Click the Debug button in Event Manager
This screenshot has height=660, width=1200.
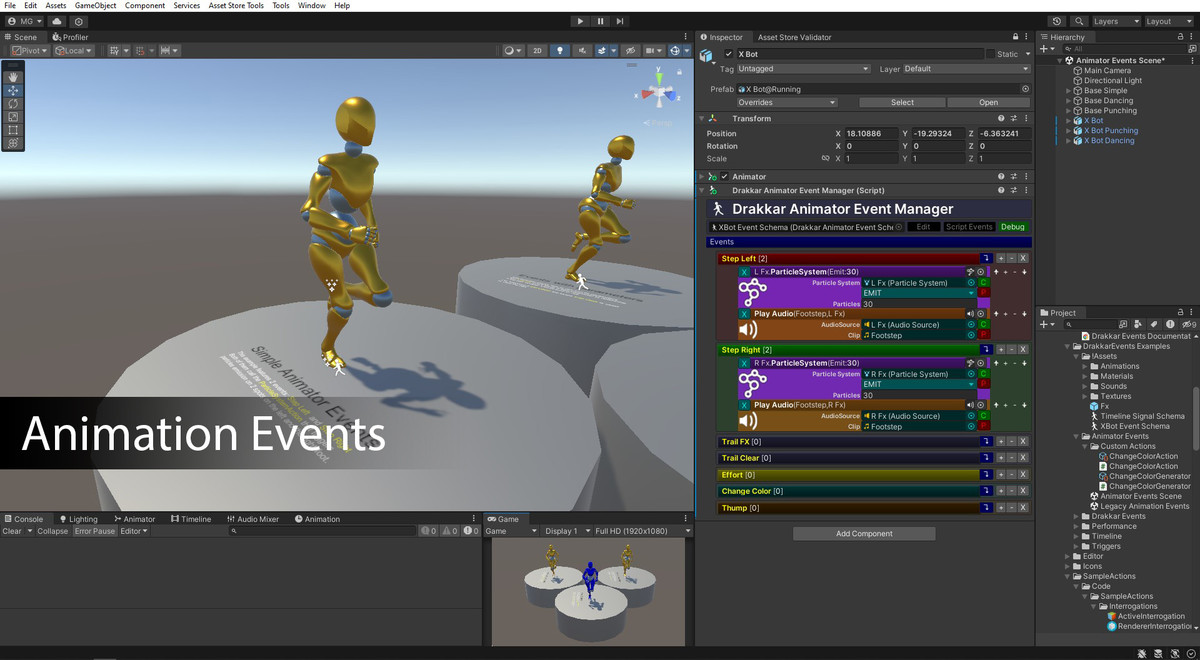[x=1013, y=227]
